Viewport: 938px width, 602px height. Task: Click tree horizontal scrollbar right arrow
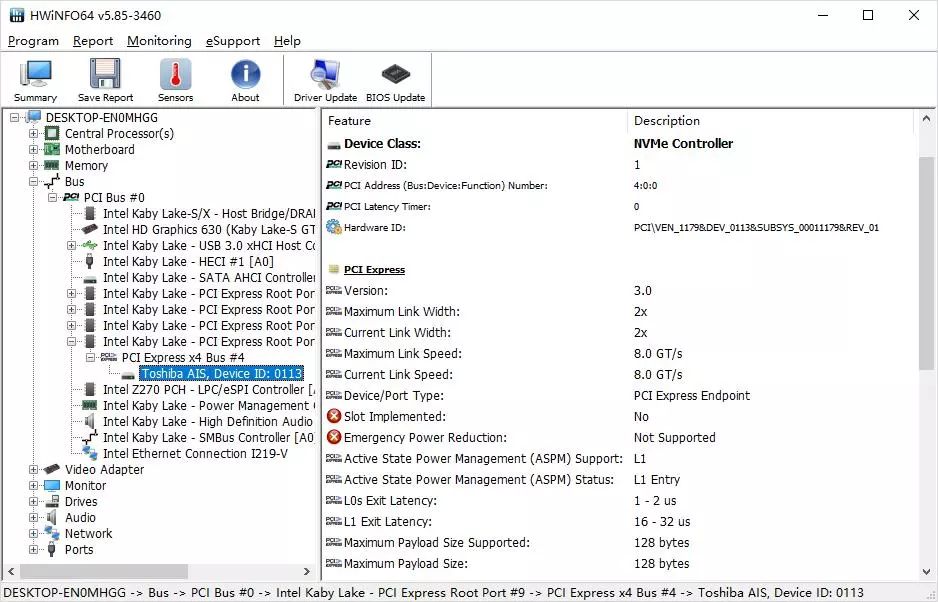click(307, 571)
